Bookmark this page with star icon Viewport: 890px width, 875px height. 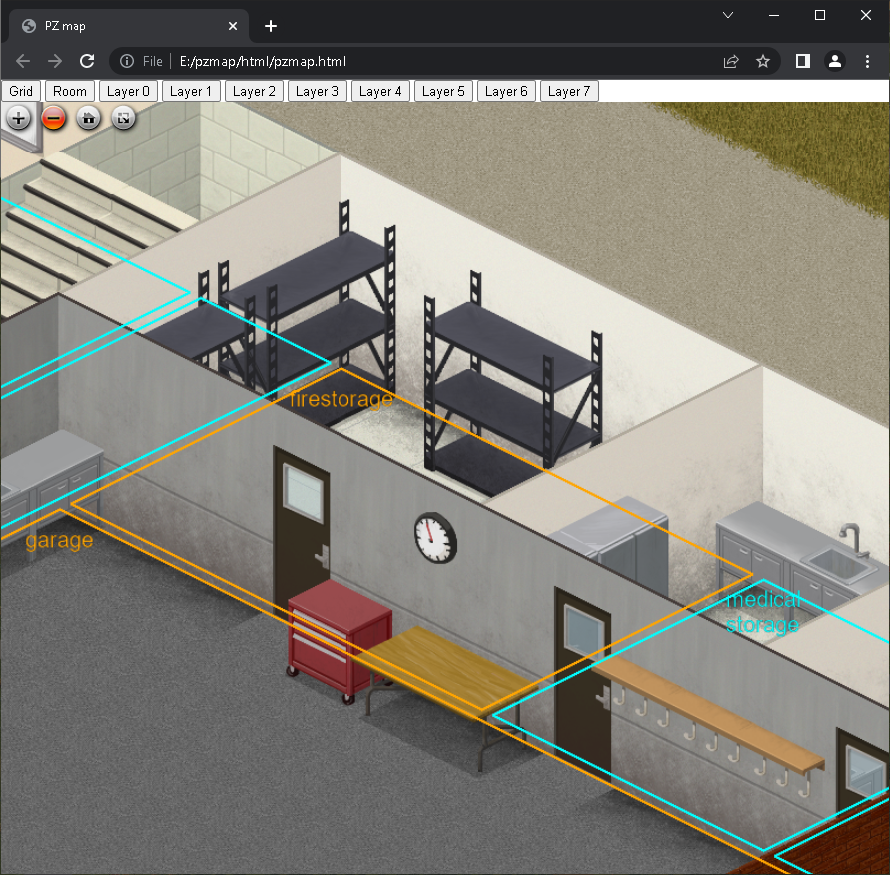763,61
